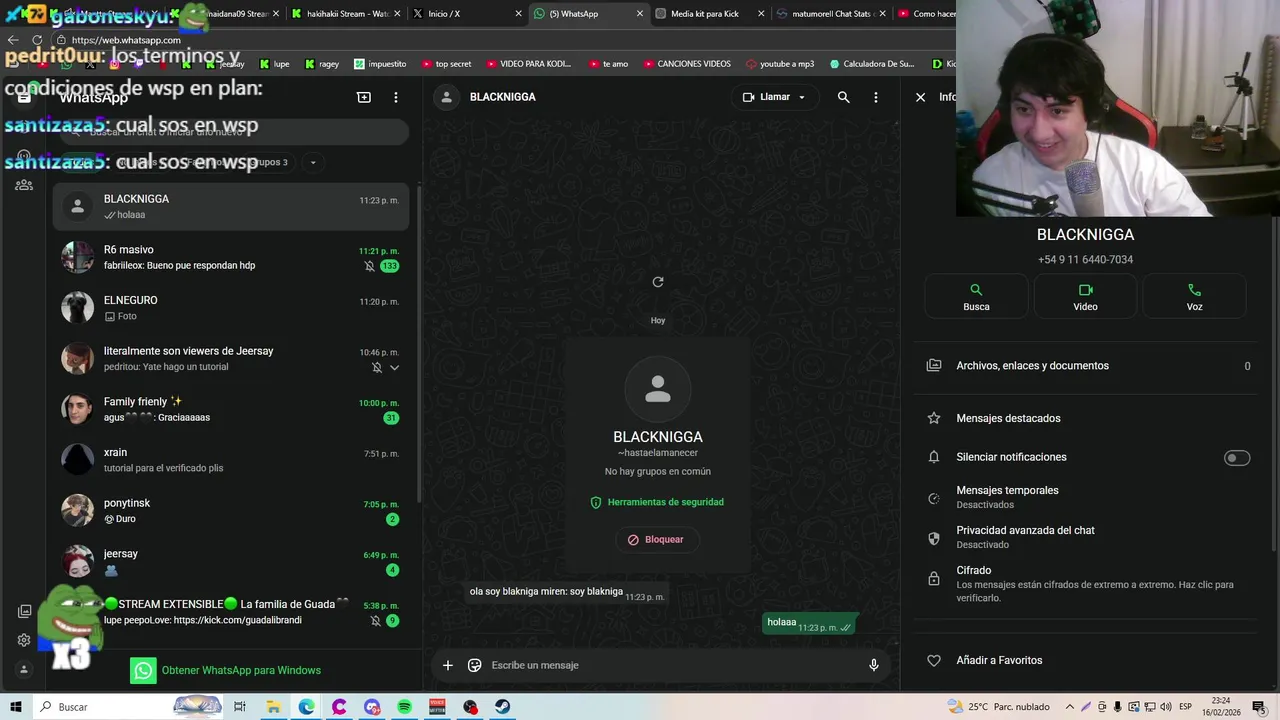Click the Busca search button in contact info
This screenshot has width=1280, height=720.
[x=976, y=297]
